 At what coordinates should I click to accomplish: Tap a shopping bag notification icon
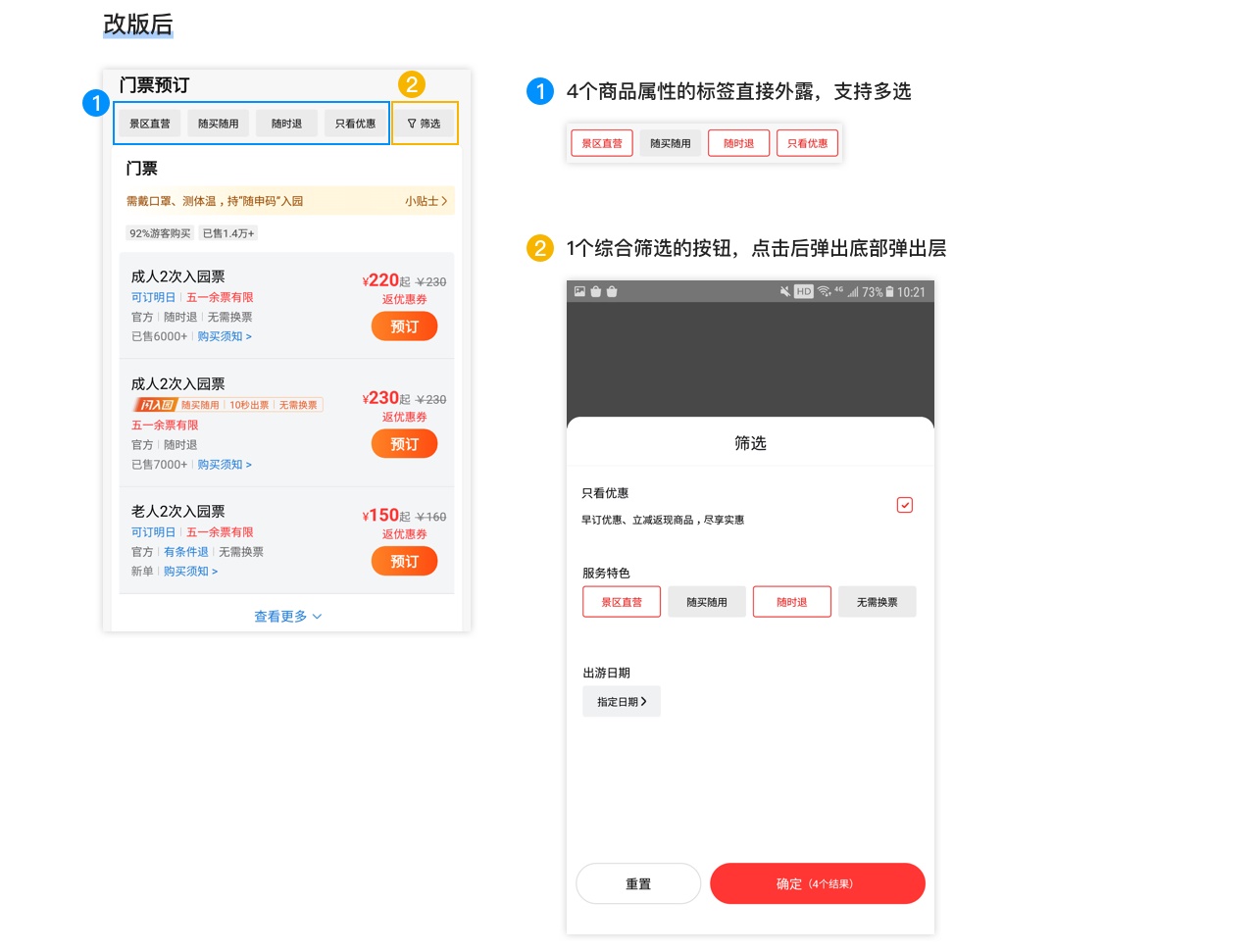coord(594,291)
